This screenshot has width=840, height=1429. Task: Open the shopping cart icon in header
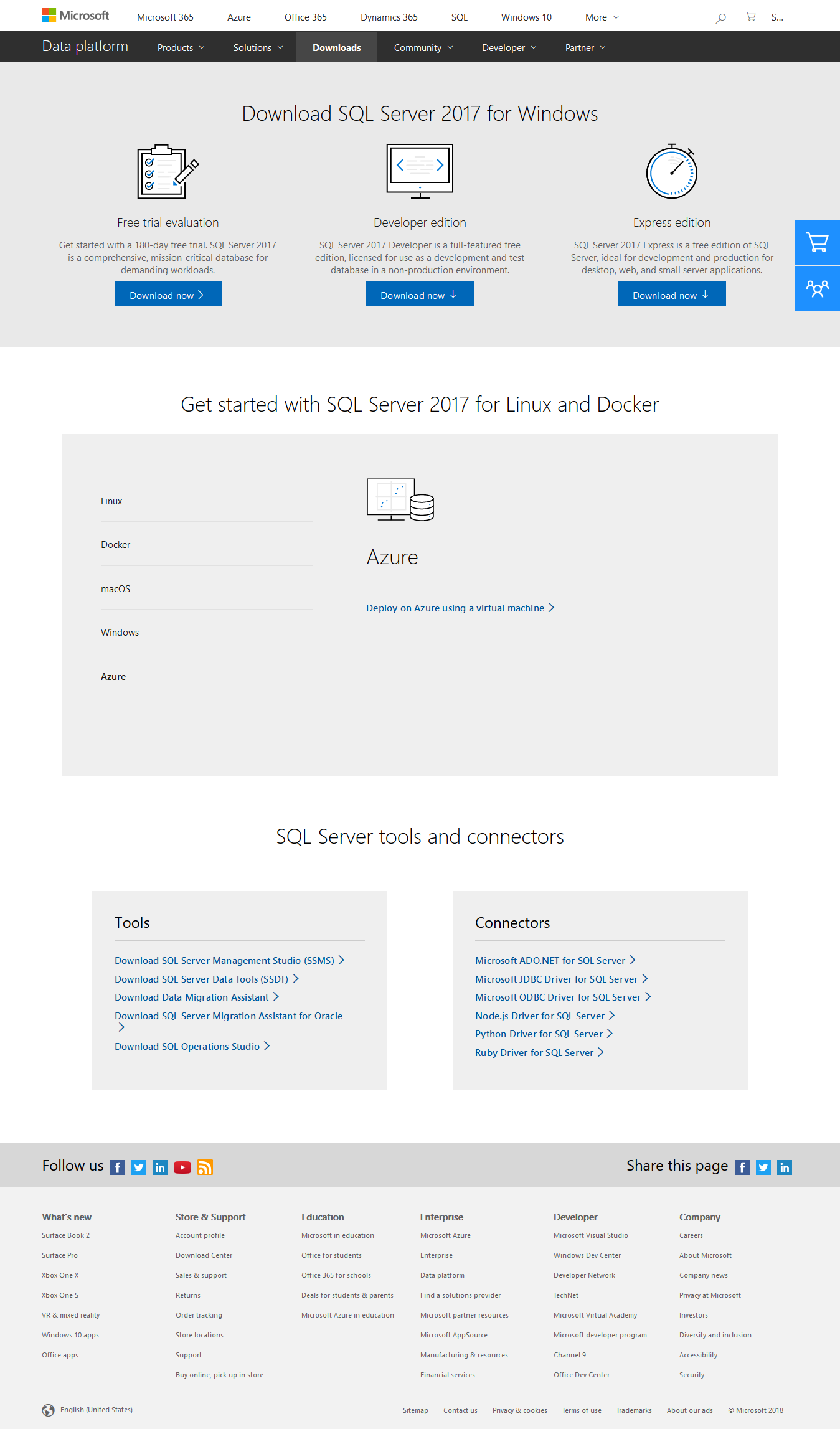coord(751,17)
